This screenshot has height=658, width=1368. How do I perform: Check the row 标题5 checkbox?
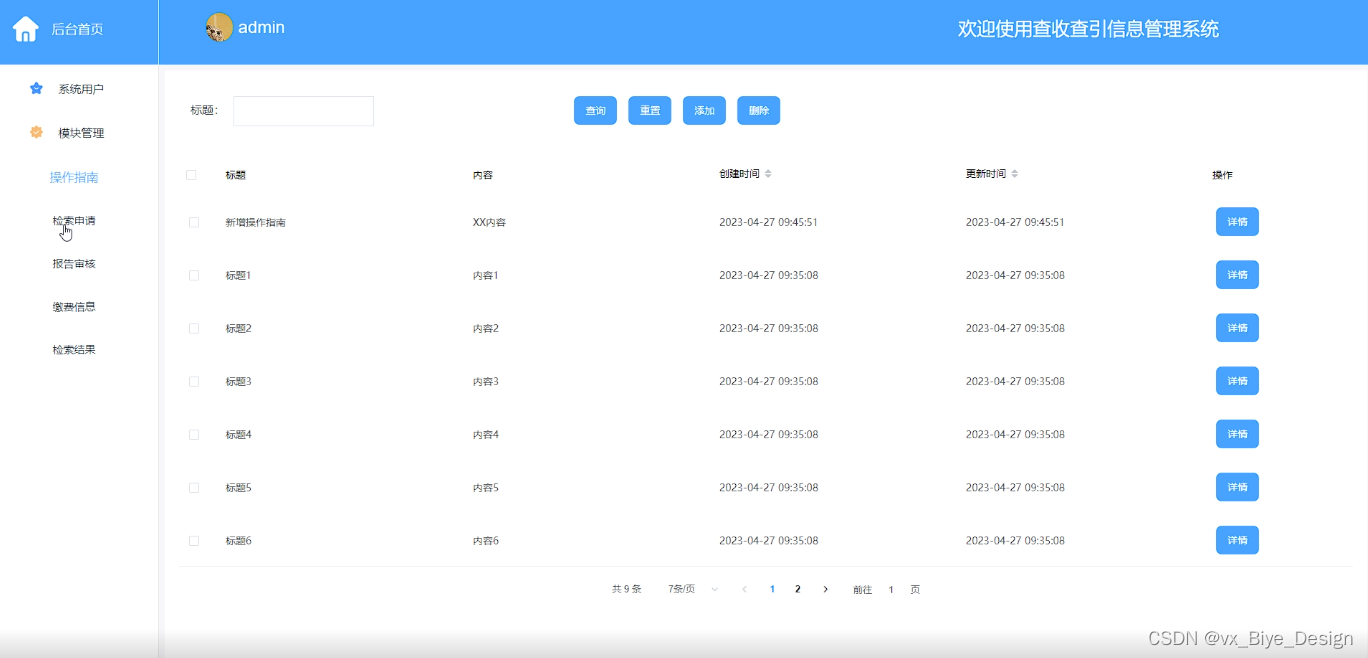[x=194, y=487]
